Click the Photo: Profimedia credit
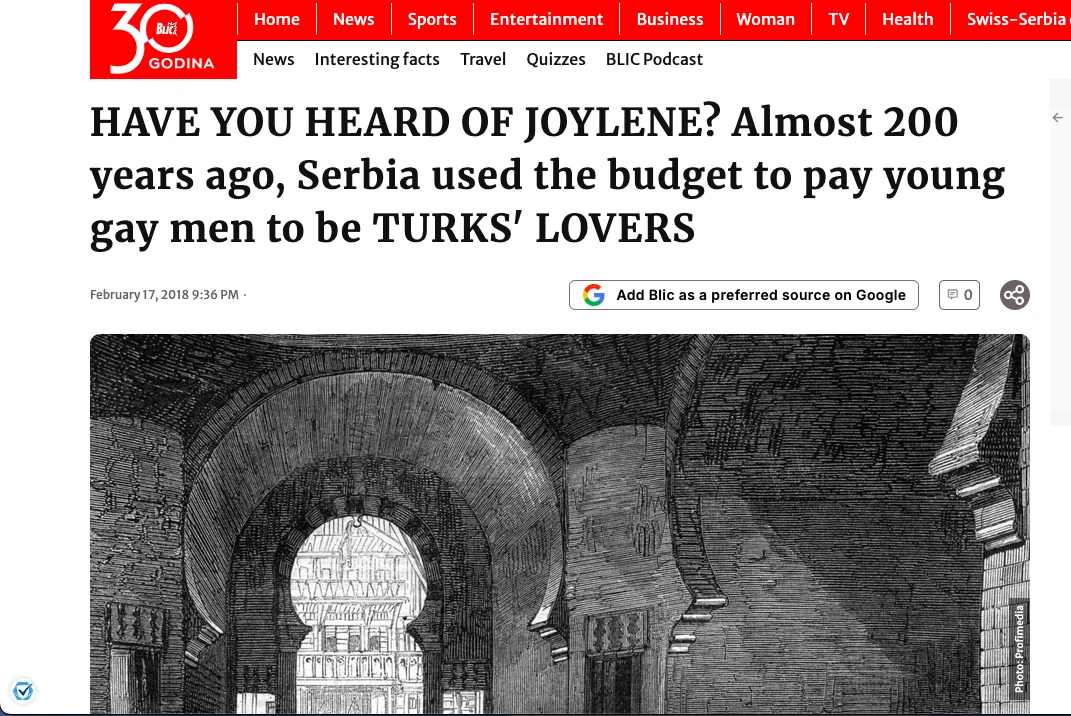1071x716 pixels. 1019,649
